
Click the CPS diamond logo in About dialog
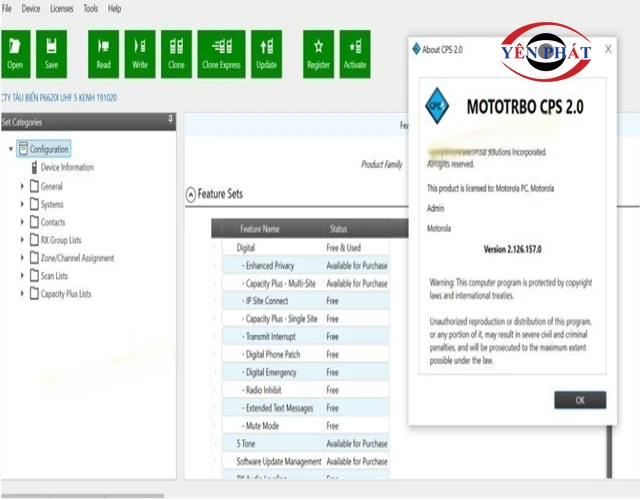(437, 106)
